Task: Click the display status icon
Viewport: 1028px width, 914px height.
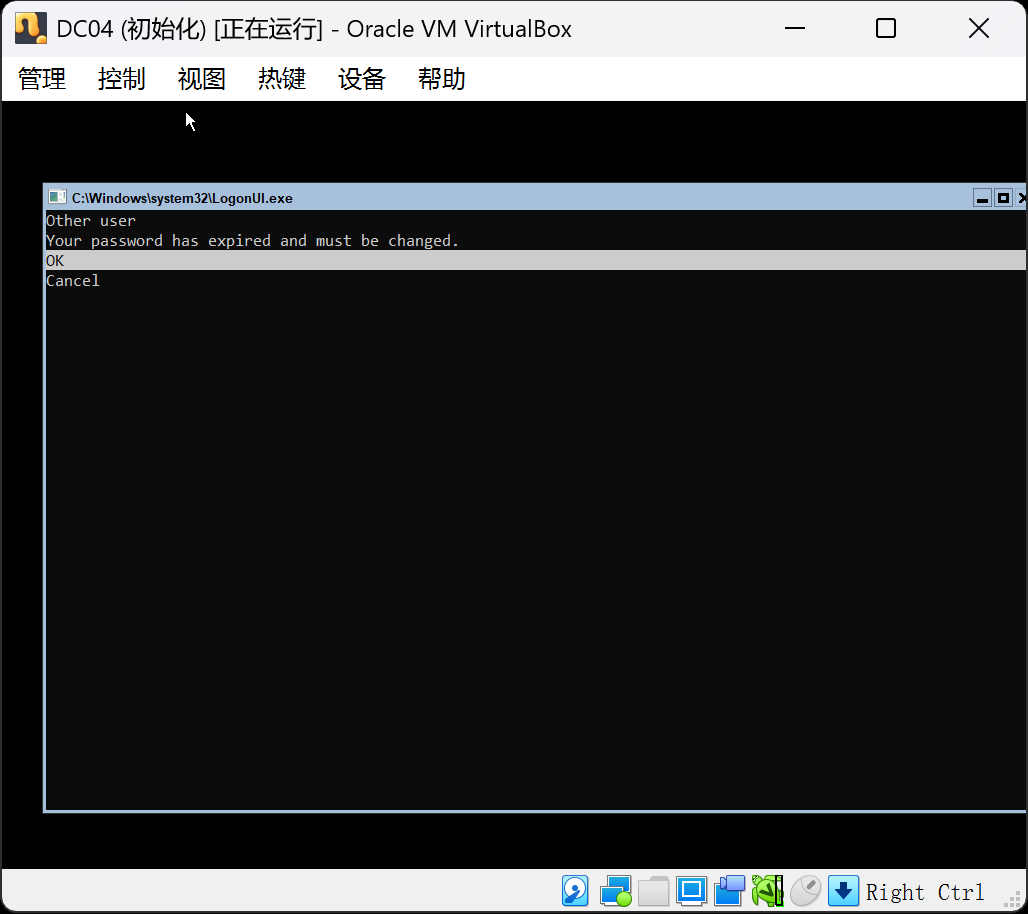Action: pos(690,890)
